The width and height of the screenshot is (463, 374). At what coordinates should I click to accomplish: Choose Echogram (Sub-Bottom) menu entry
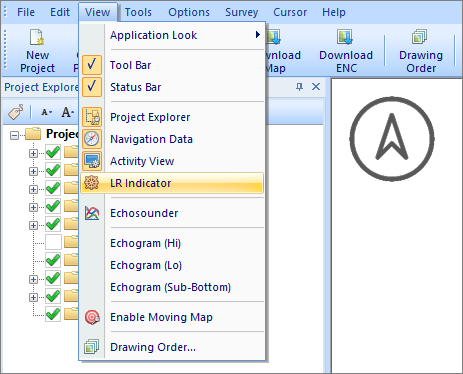pos(170,287)
